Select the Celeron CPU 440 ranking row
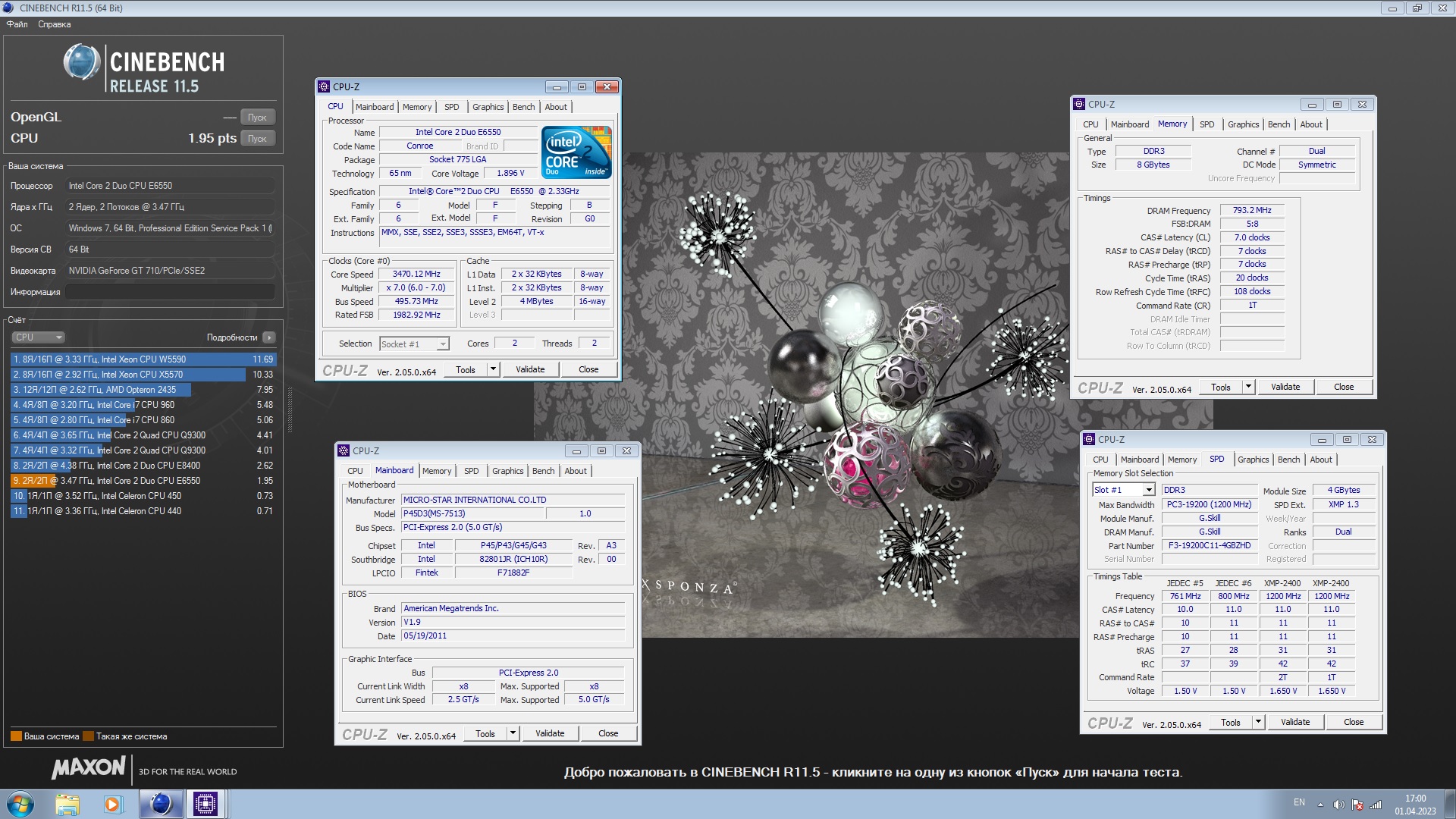 click(x=143, y=511)
